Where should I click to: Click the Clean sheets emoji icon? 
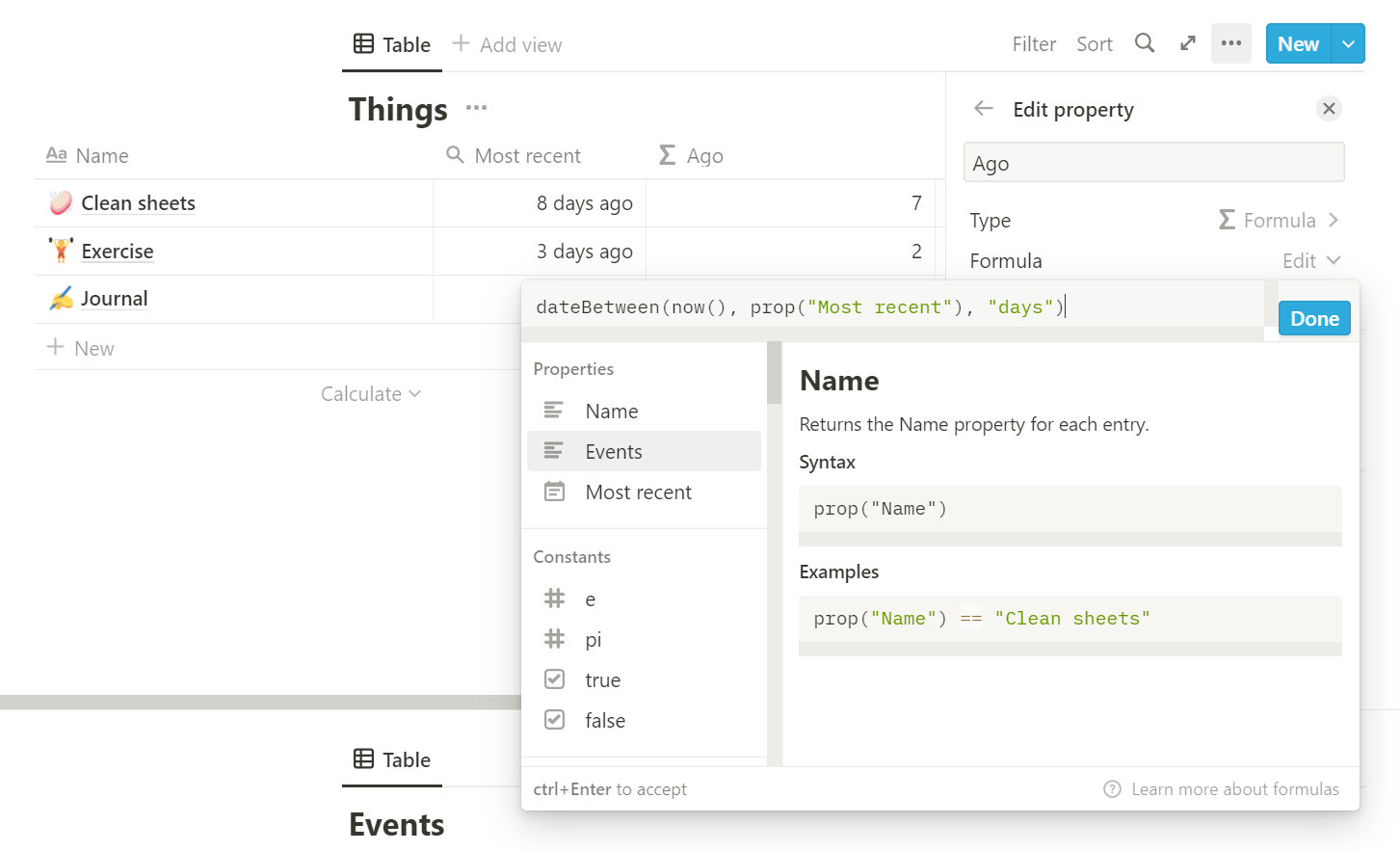coord(61,202)
